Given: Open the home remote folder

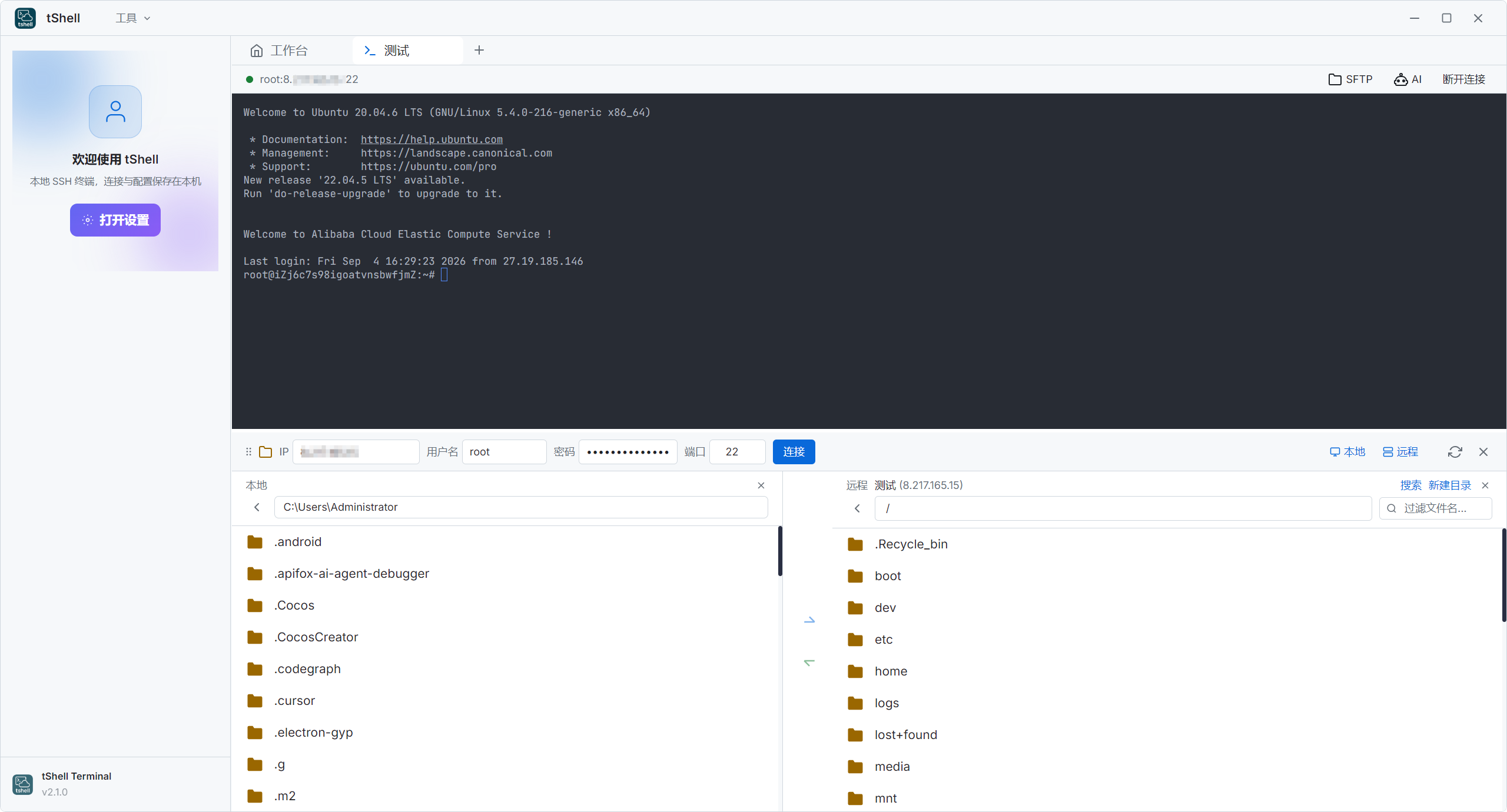Looking at the screenshot, I should click(1169, 671).
